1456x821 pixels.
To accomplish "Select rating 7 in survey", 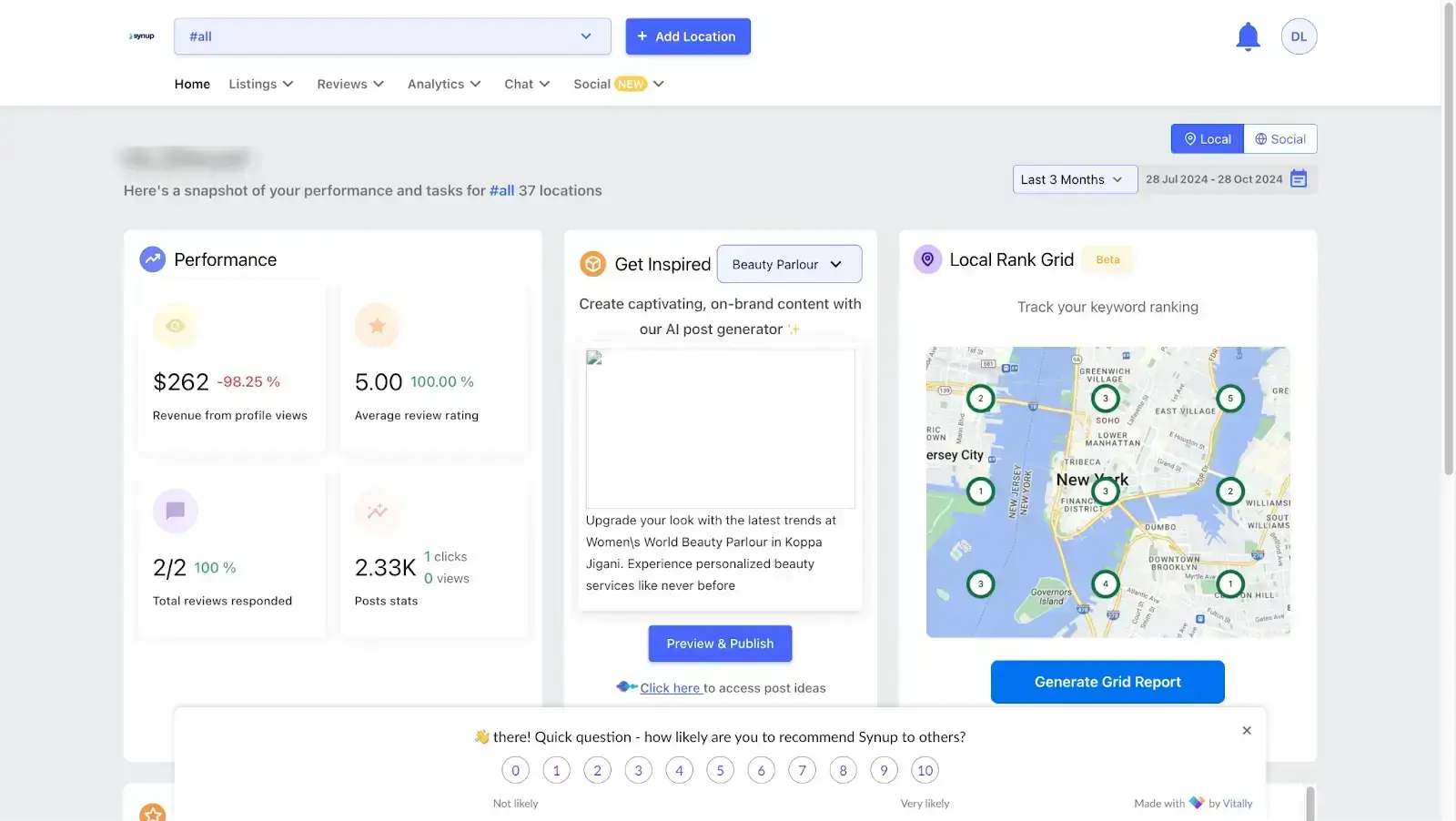I will coord(802,770).
